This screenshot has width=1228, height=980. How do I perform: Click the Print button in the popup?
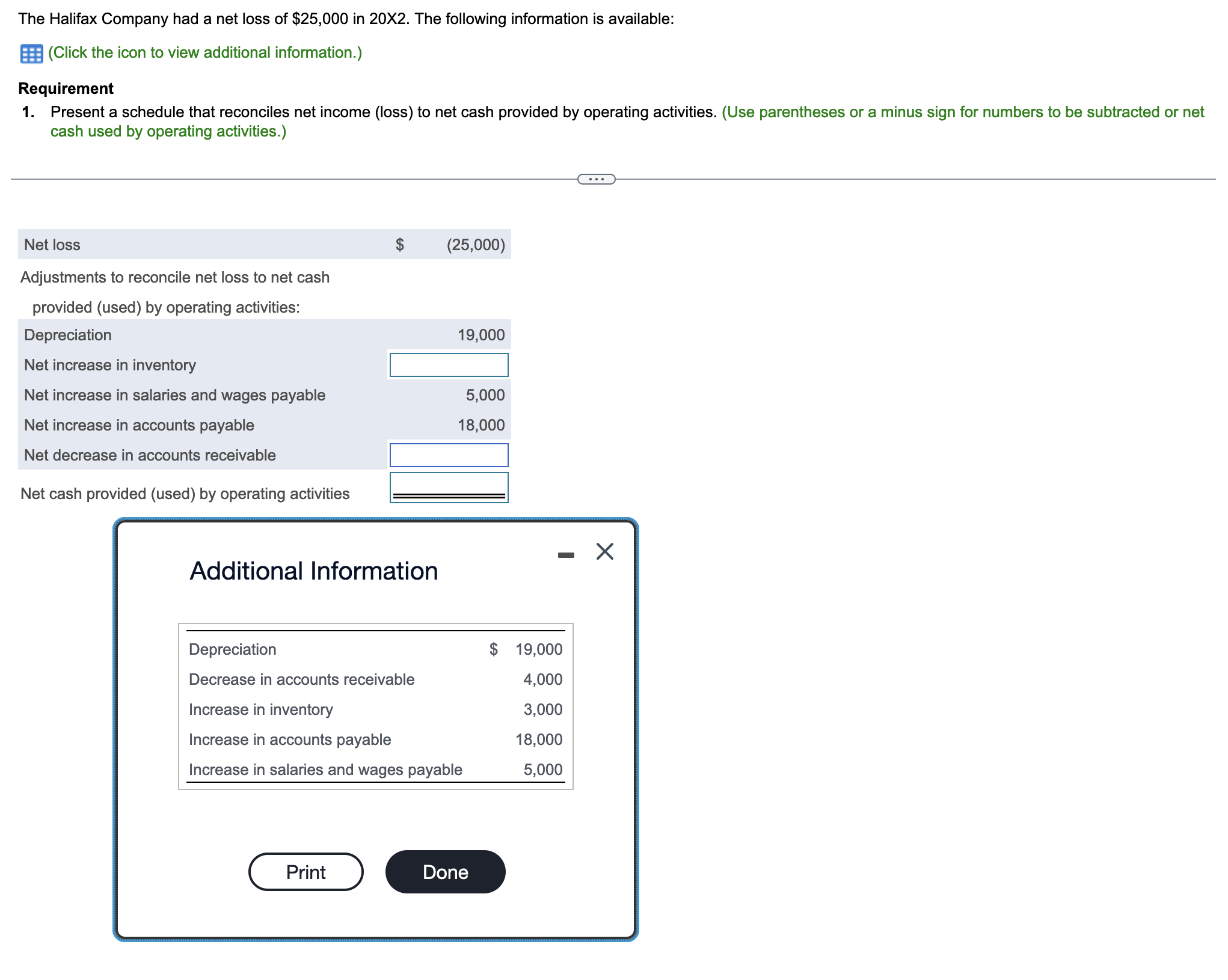(x=305, y=872)
